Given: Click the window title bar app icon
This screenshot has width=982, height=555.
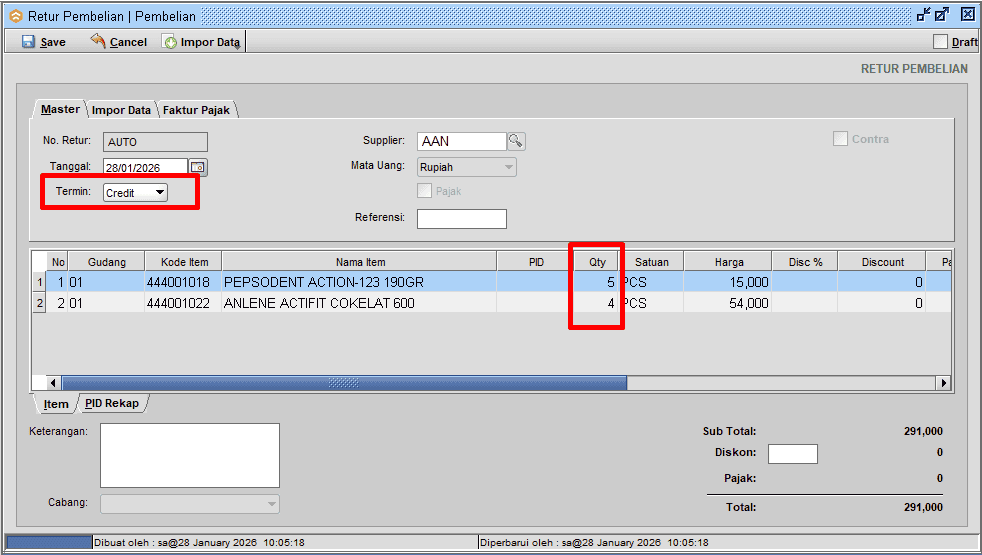Looking at the screenshot, I should [15, 16].
